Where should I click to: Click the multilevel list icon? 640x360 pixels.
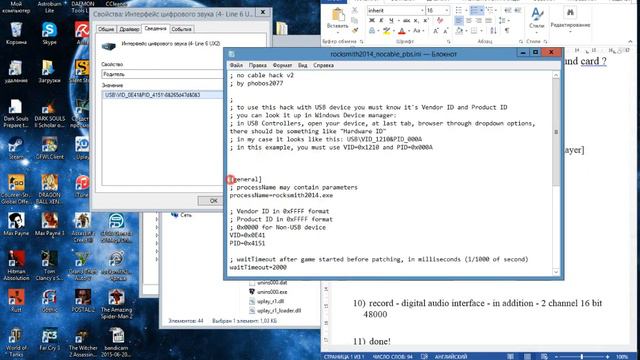click(x=490, y=10)
